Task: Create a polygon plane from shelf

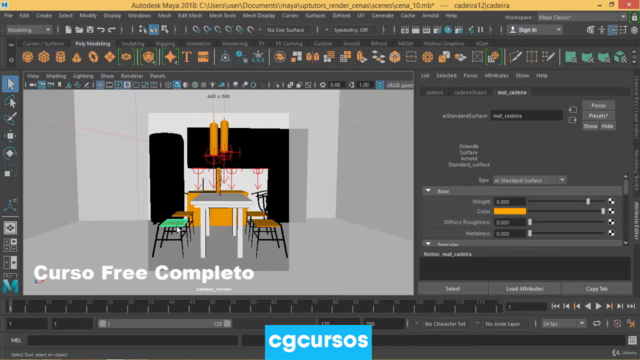Action: [x=109, y=57]
